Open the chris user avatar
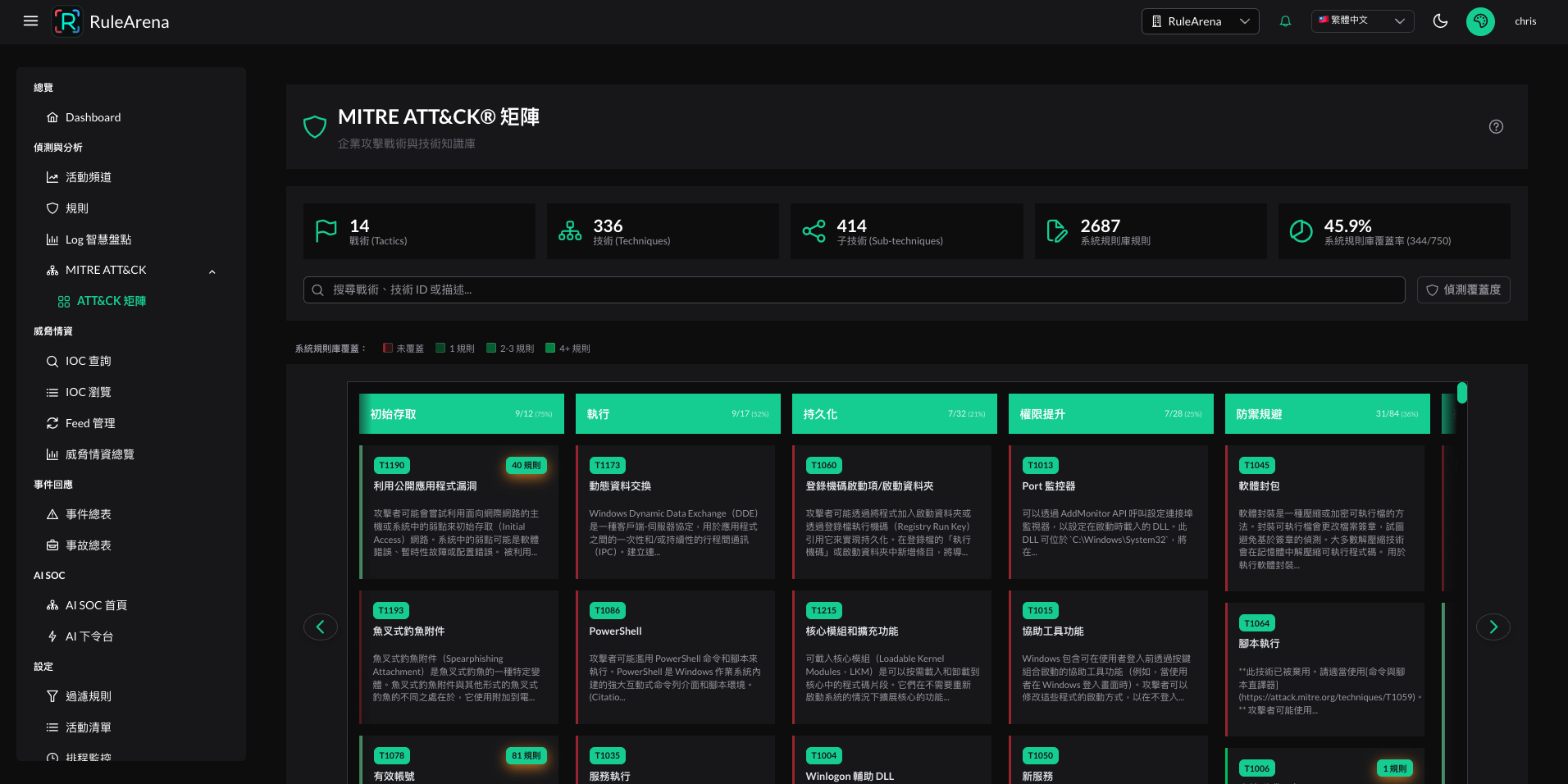The height and width of the screenshot is (784, 1568). pos(1480,21)
